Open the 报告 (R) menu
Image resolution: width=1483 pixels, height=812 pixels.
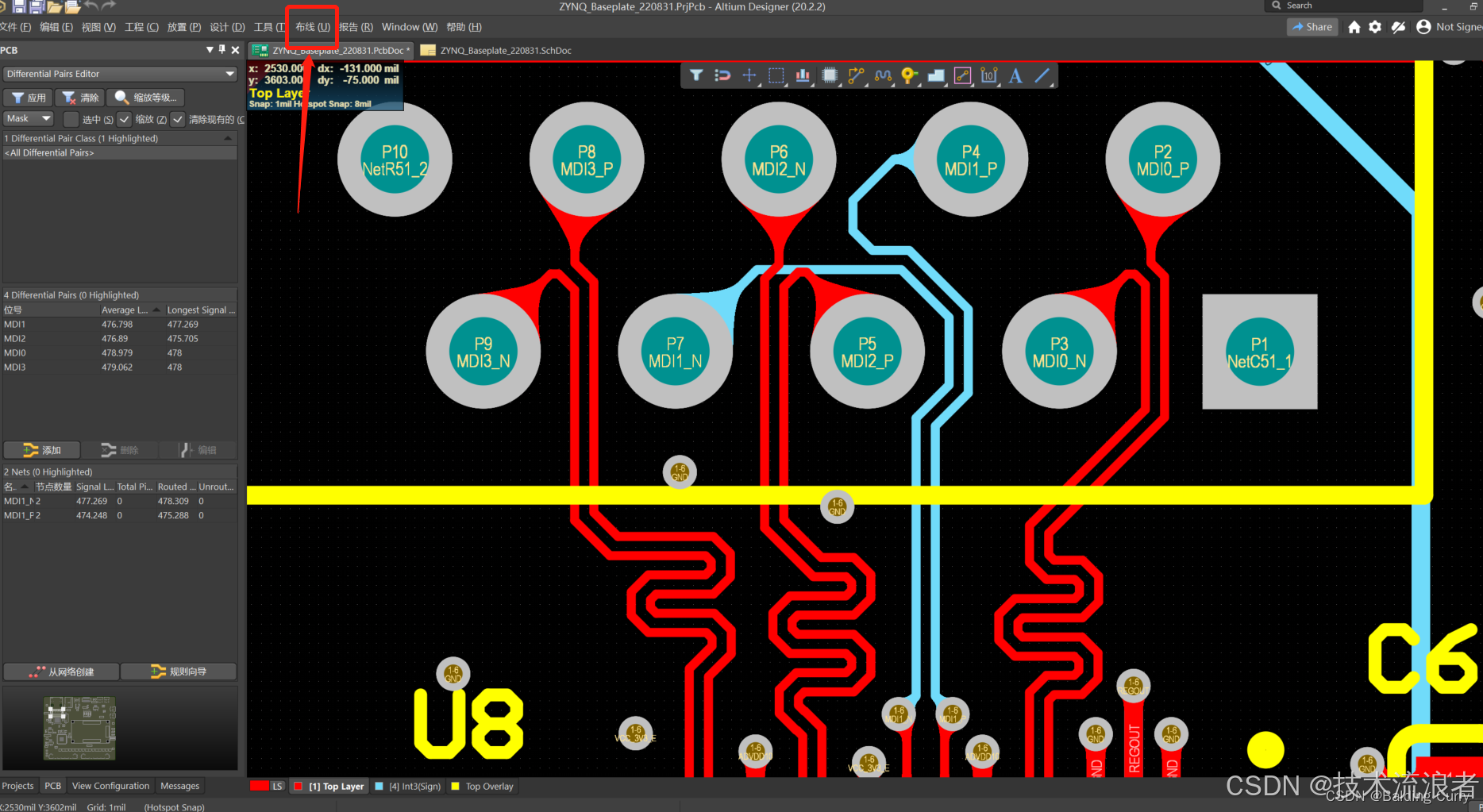[356, 27]
